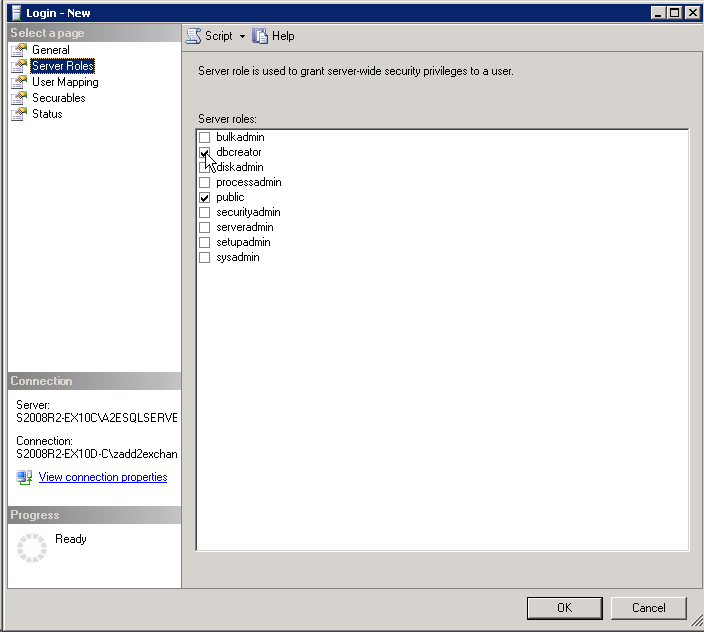The image size is (704, 632).
Task: Close the Login - New window
Action: (x=692, y=13)
